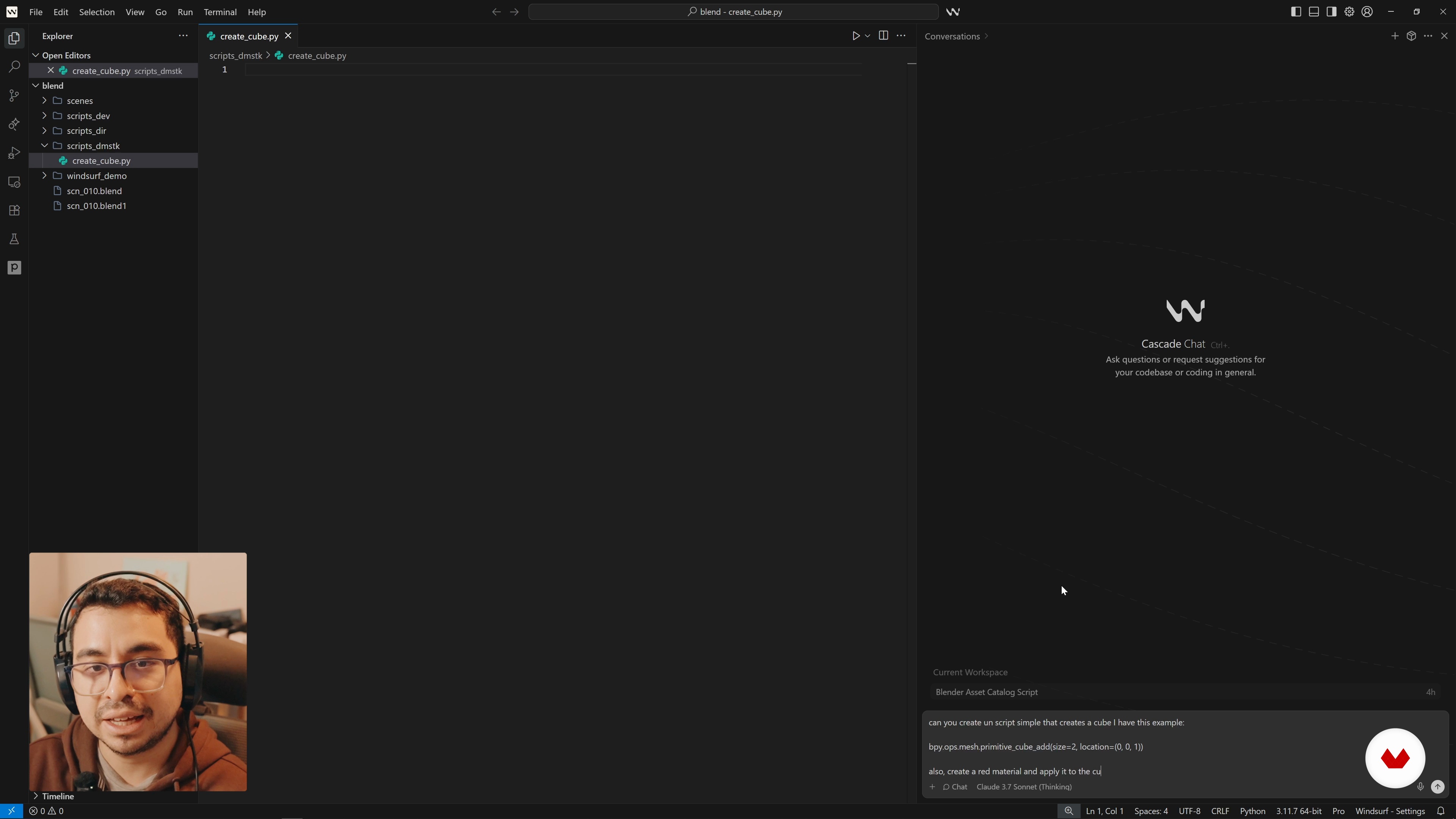This screenshot has height=819, width=1456.
Task: Open the Search view in activity bar
Action: pos(14,67)
